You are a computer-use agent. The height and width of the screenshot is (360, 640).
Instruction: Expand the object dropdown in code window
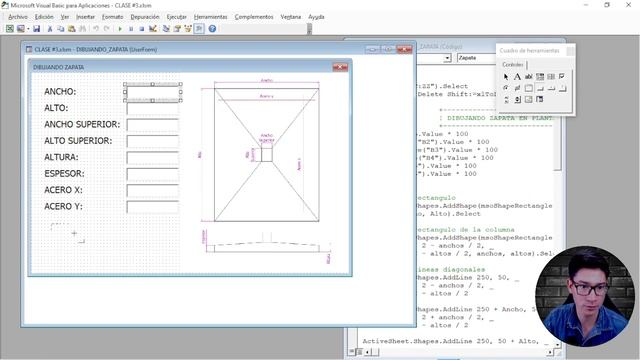[447, 58]
